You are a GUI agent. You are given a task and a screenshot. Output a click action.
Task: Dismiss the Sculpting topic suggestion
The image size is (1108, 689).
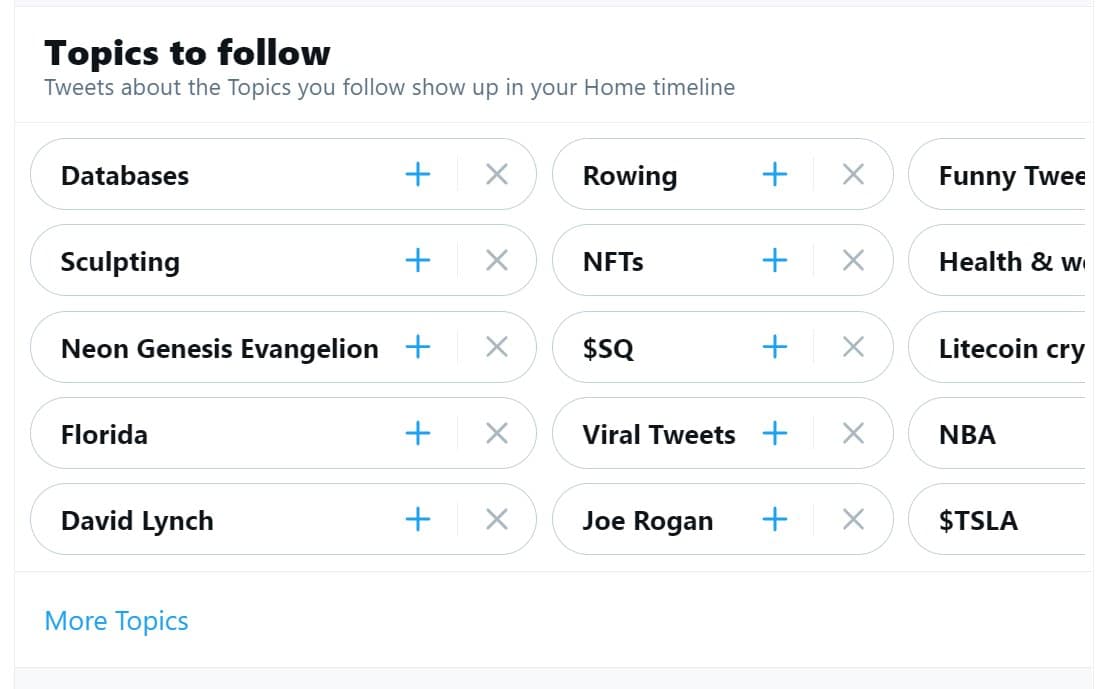click(x=496, y=260)
